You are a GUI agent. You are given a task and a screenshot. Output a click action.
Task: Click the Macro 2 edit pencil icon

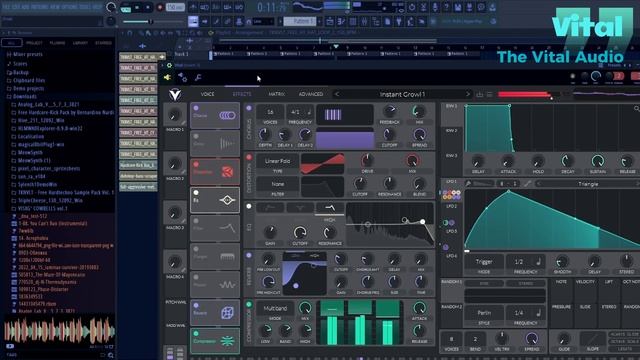184,172
